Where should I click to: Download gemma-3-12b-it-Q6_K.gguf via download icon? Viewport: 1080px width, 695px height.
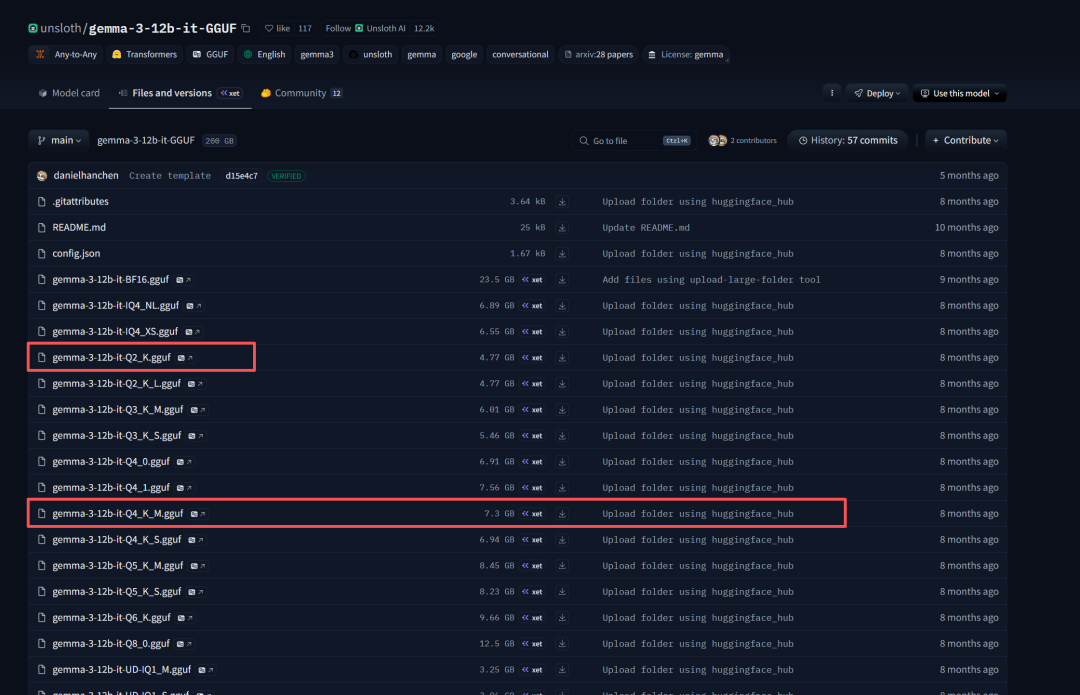(x=562, y=618)
